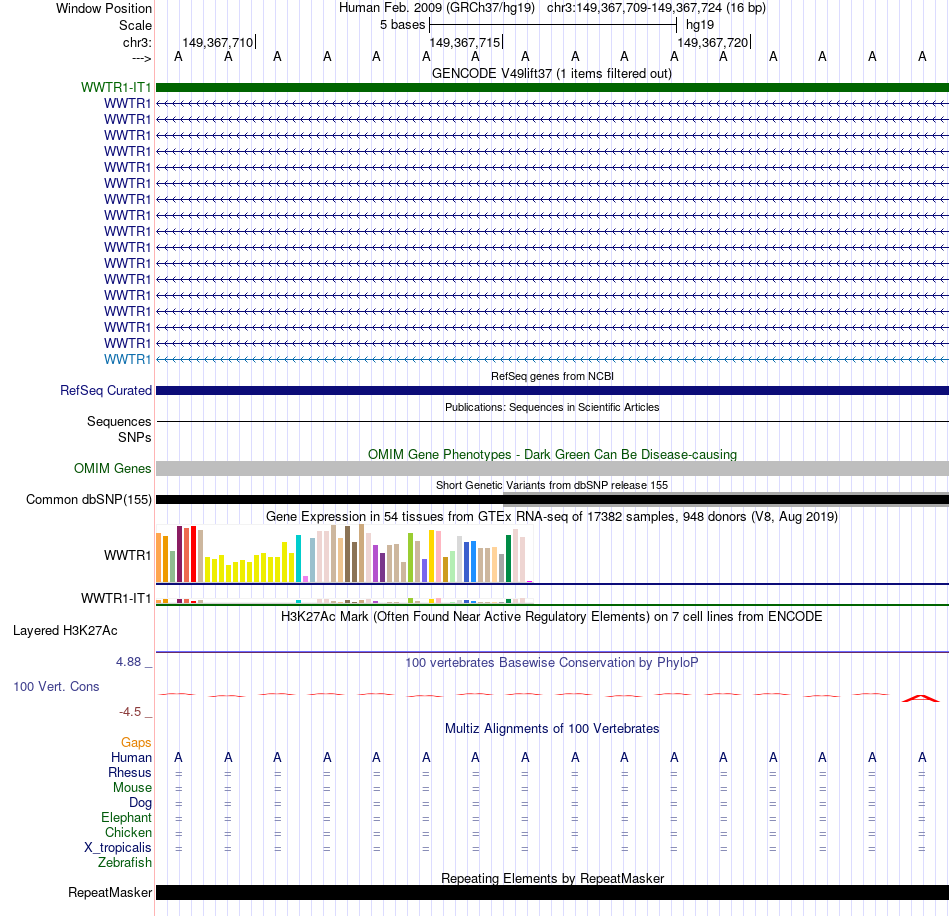Click the 100 Vert. Cons label
The width and height of the screenshot is (950, 916).
pos(56,686)
